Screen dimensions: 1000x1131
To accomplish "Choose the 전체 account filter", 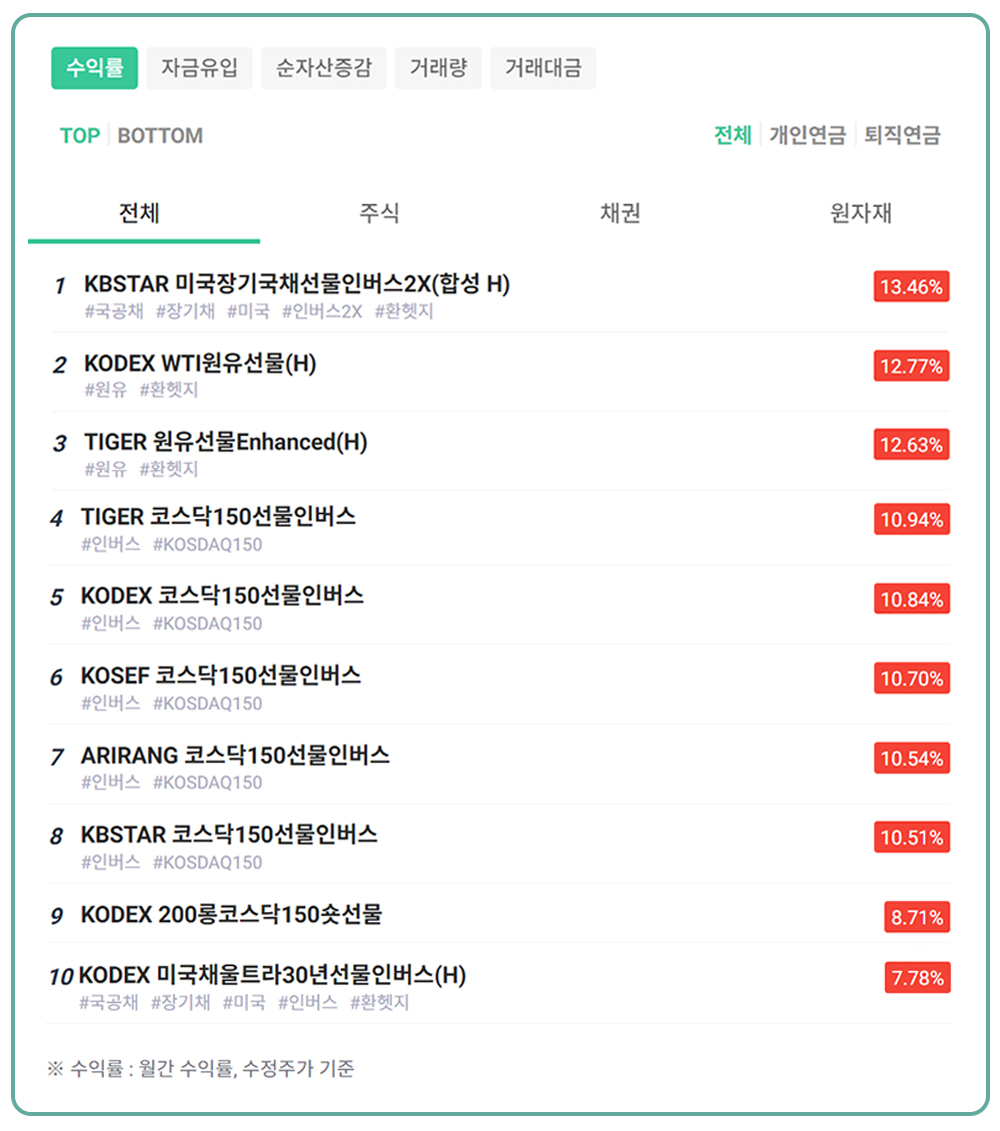I will point(733,136).
